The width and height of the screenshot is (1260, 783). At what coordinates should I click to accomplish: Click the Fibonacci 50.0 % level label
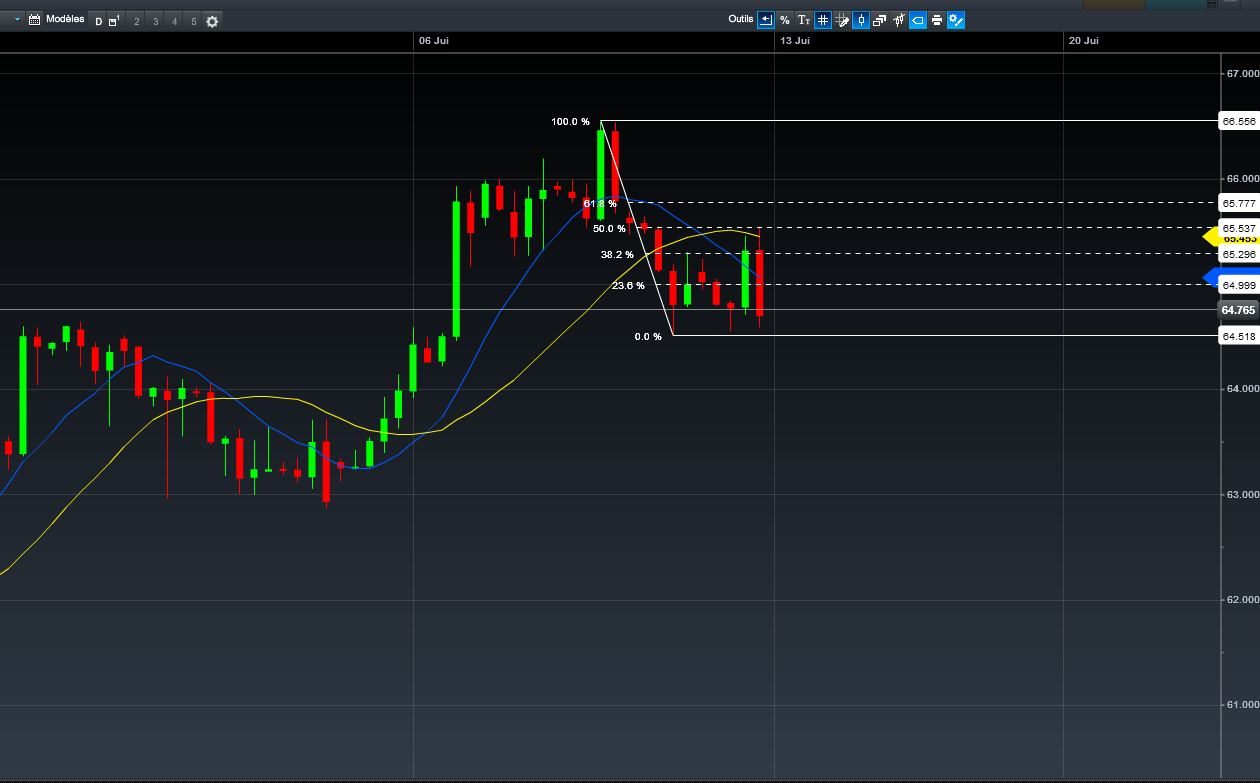pyautogui.click(x=609, y=229)
